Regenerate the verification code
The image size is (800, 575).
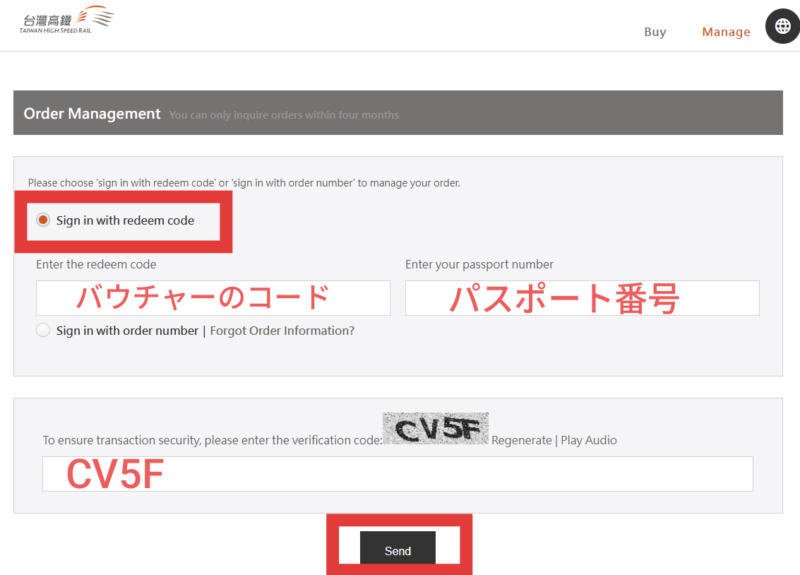521,440
